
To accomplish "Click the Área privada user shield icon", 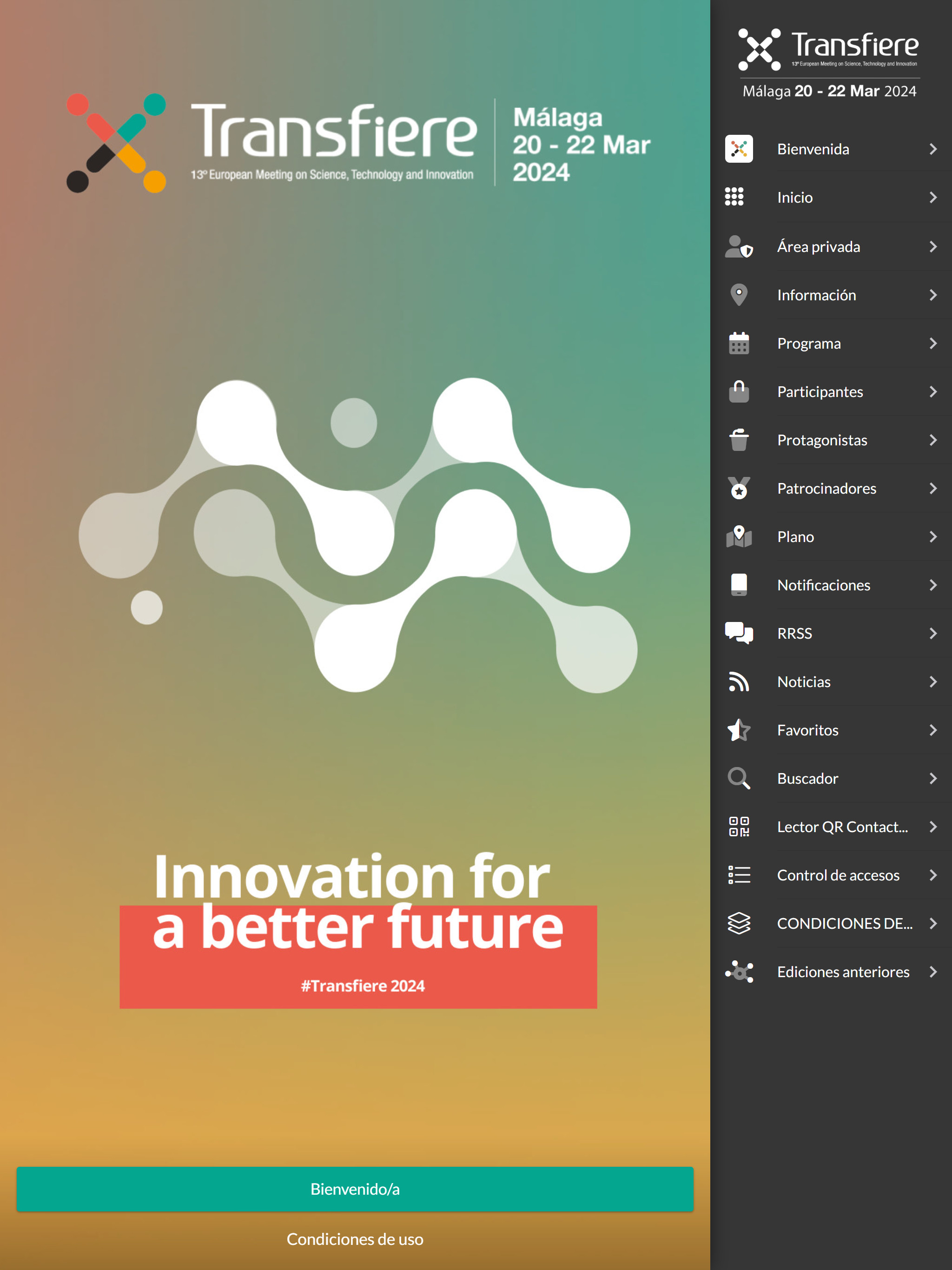I will point(738,247).
